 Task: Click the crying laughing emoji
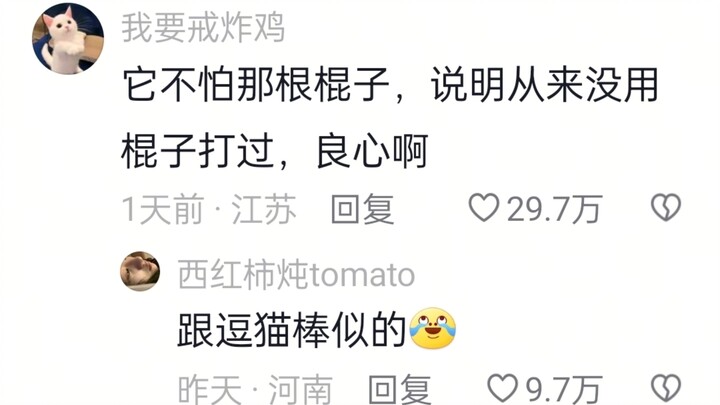pyautogui.click(x=432, y=329)
